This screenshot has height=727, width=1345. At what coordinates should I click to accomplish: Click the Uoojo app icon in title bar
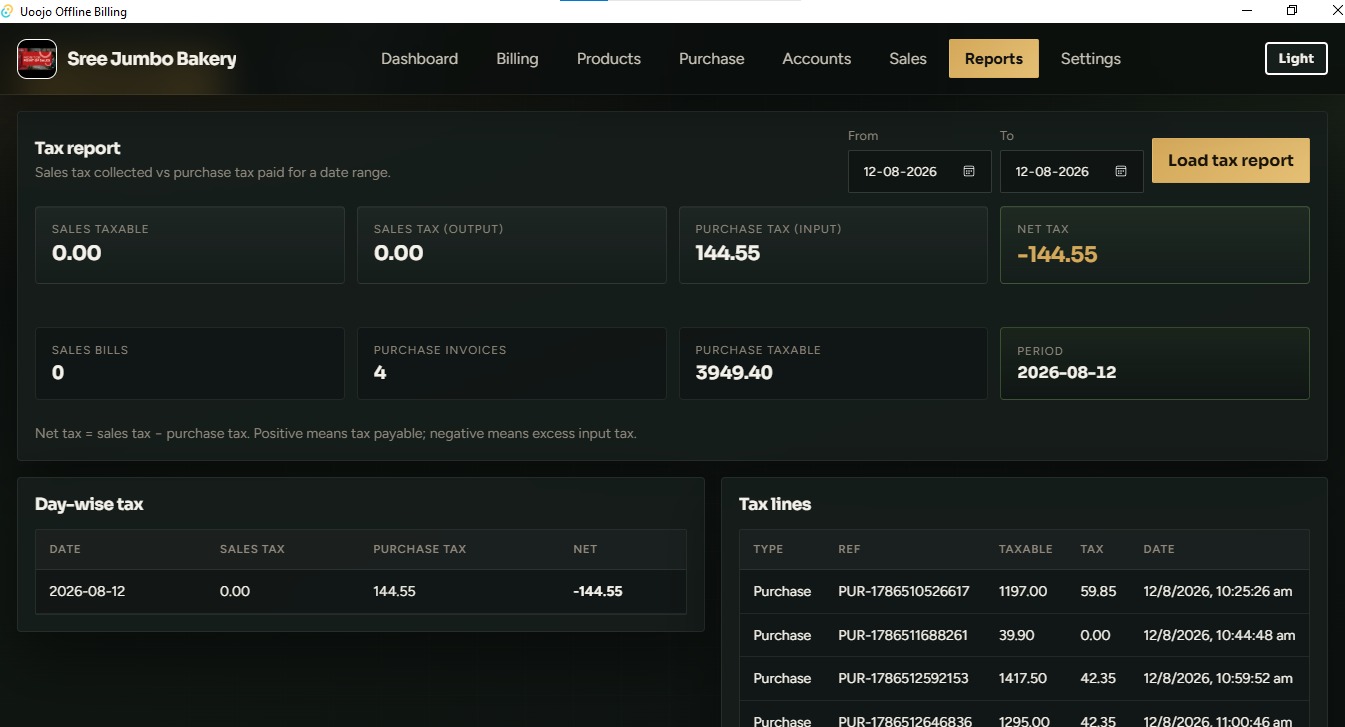click(x=8, y=11)
